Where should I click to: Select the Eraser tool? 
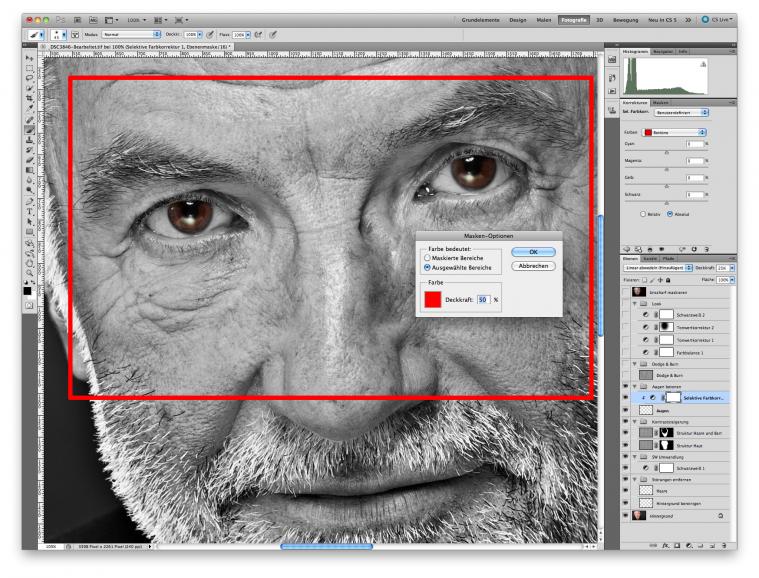(x=29, y=160)
